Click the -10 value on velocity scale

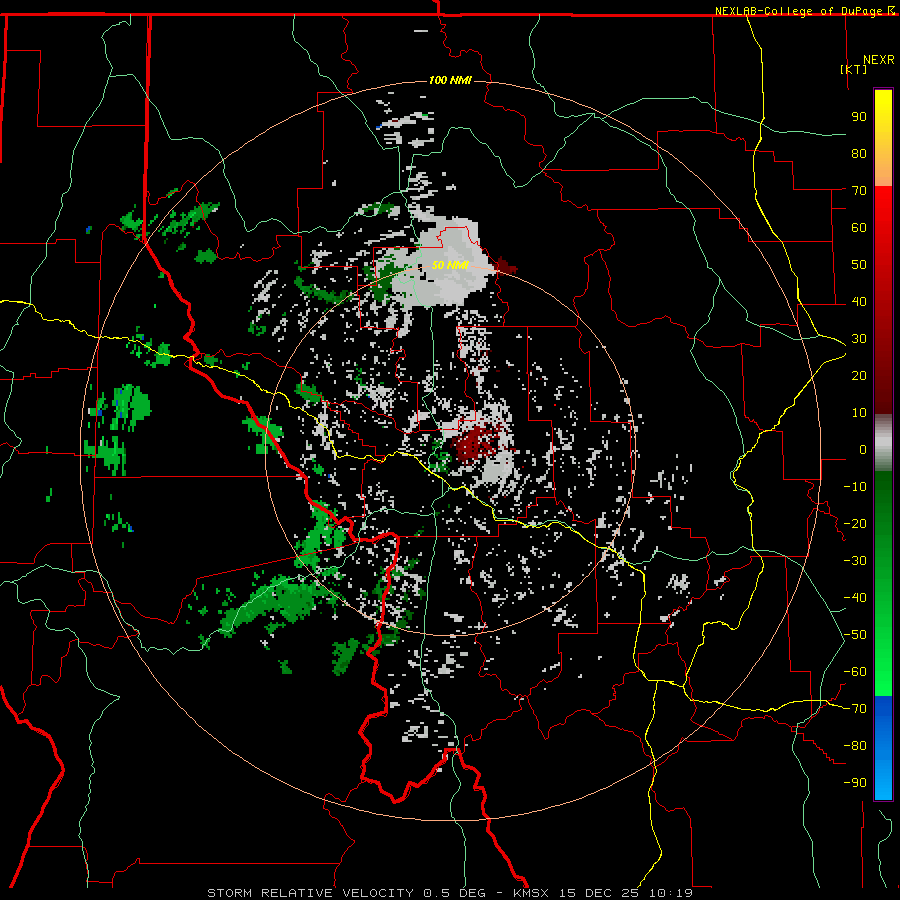[855, 487]
